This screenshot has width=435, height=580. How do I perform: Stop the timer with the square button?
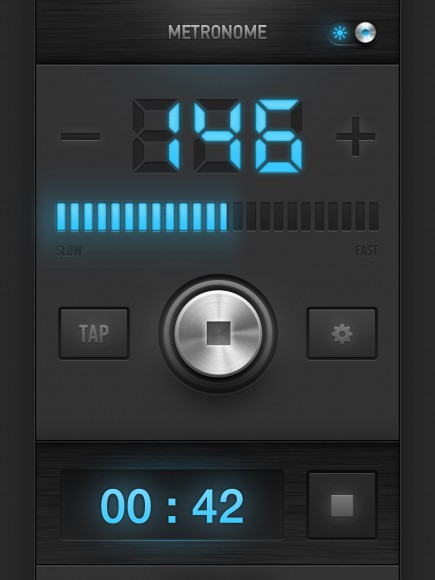coord(342,505)
